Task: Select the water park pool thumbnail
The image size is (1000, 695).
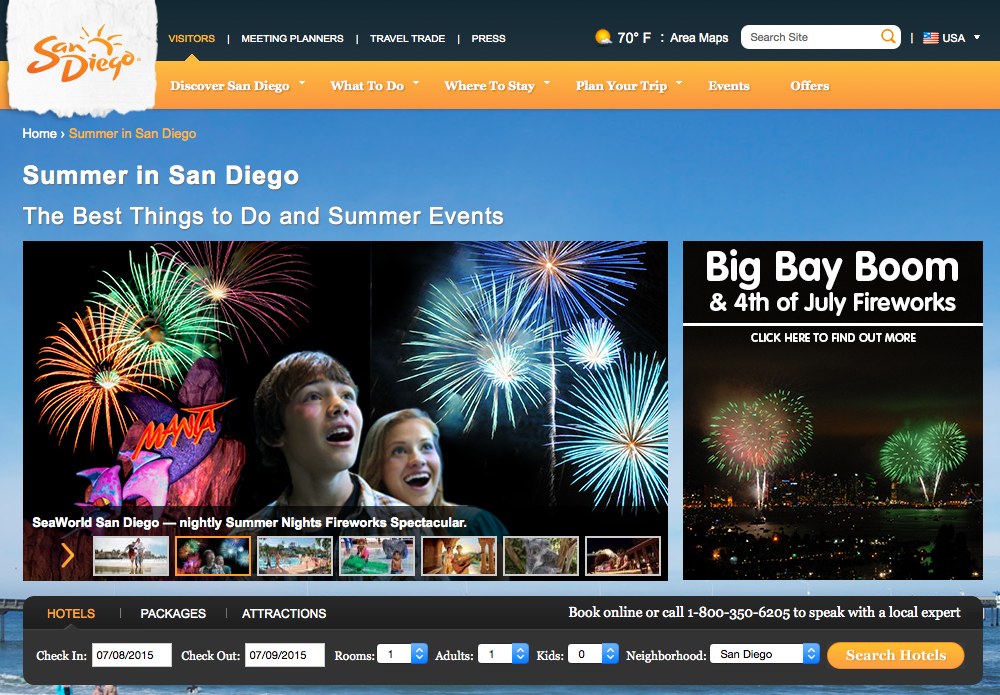Action: [x=295, y=555]
